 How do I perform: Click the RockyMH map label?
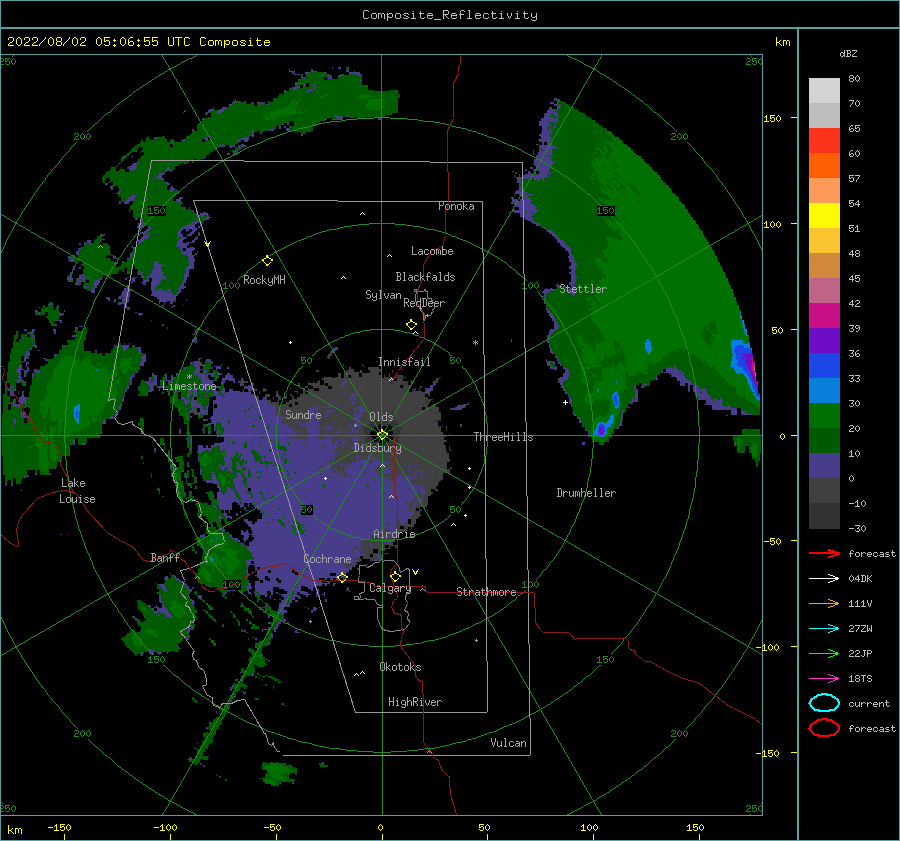(x=264, y=280)
